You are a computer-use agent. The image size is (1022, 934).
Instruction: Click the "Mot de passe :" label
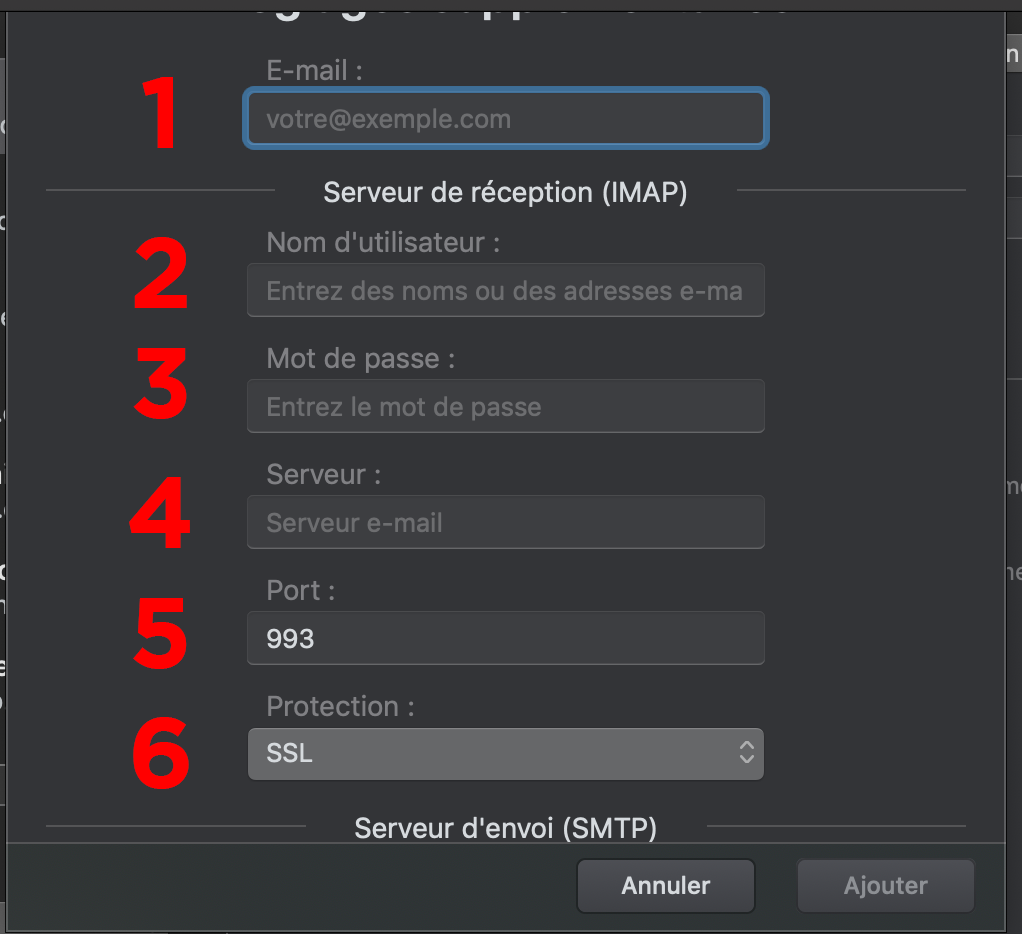coord(360,358)
